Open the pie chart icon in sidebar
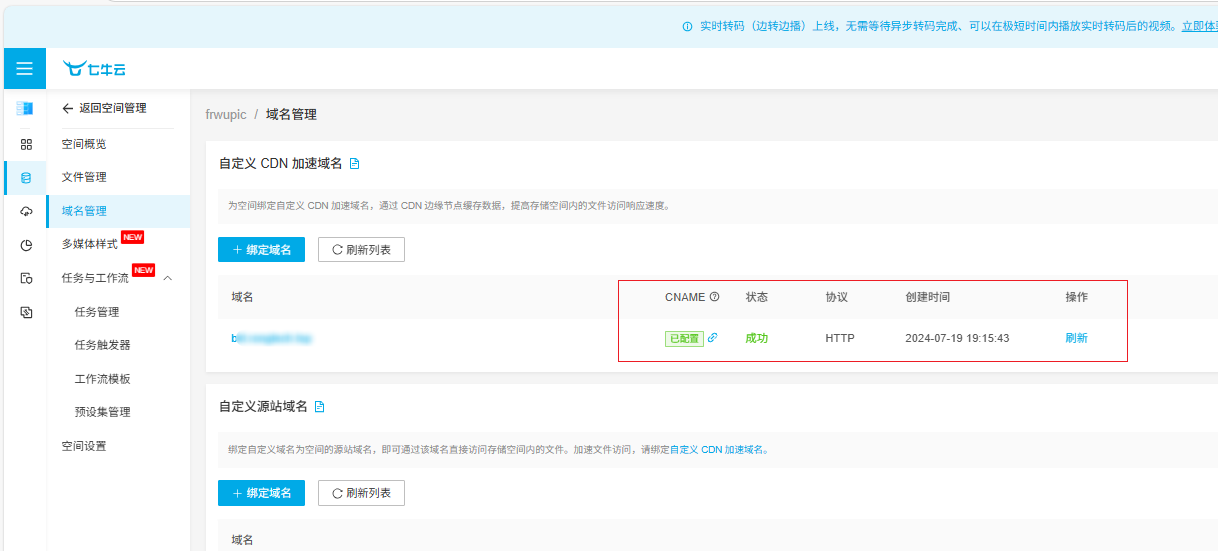This screenshot has height=551, width=1218. coord(26,245)
